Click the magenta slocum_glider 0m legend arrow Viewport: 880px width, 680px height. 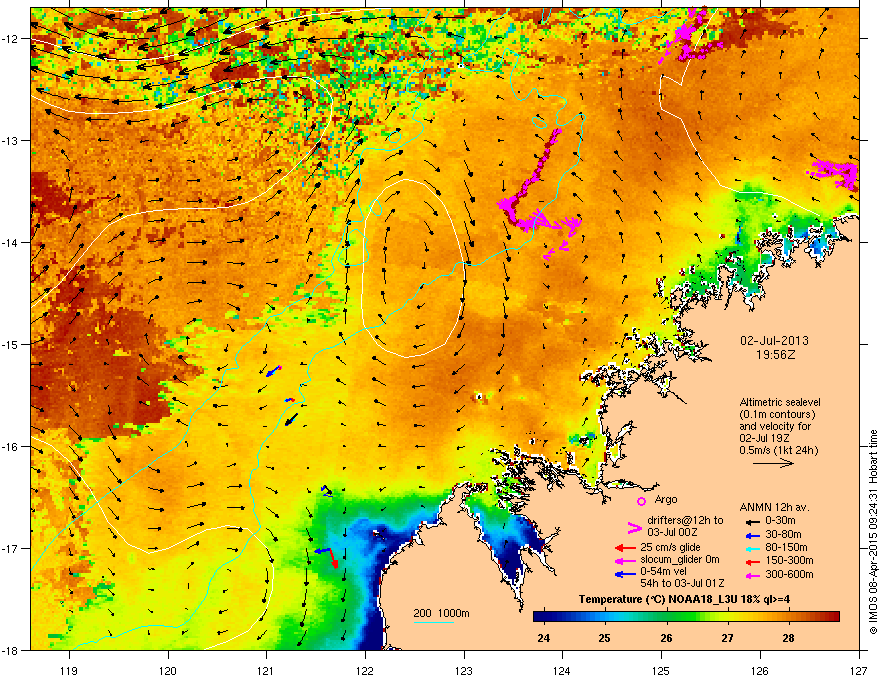(x=625, y=560)
